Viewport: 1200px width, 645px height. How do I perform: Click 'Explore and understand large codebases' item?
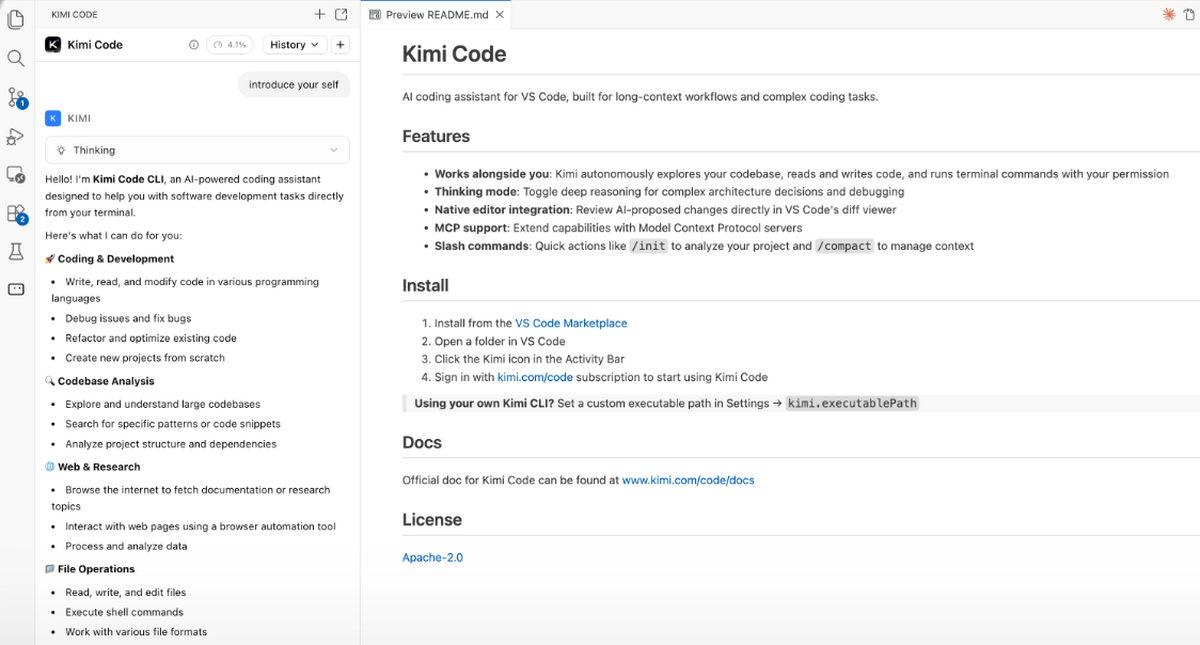tap(163, 404)
